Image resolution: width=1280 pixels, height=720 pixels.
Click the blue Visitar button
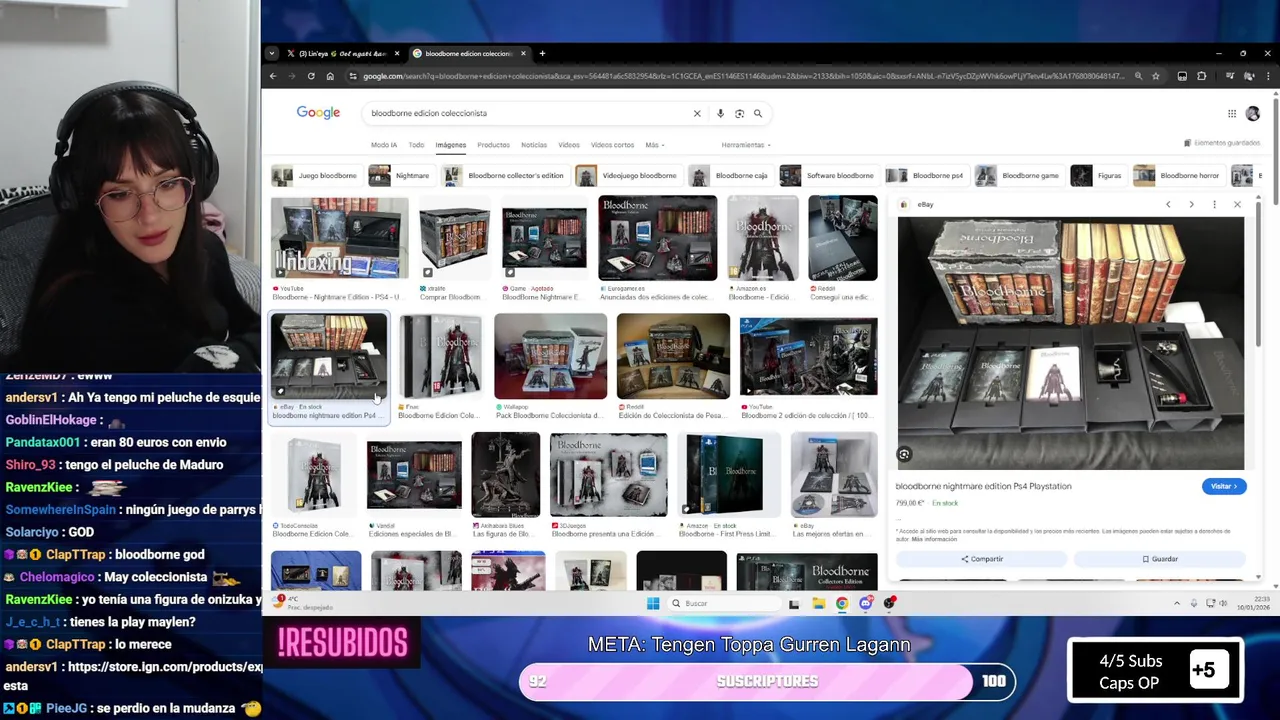click(1224, 486)
